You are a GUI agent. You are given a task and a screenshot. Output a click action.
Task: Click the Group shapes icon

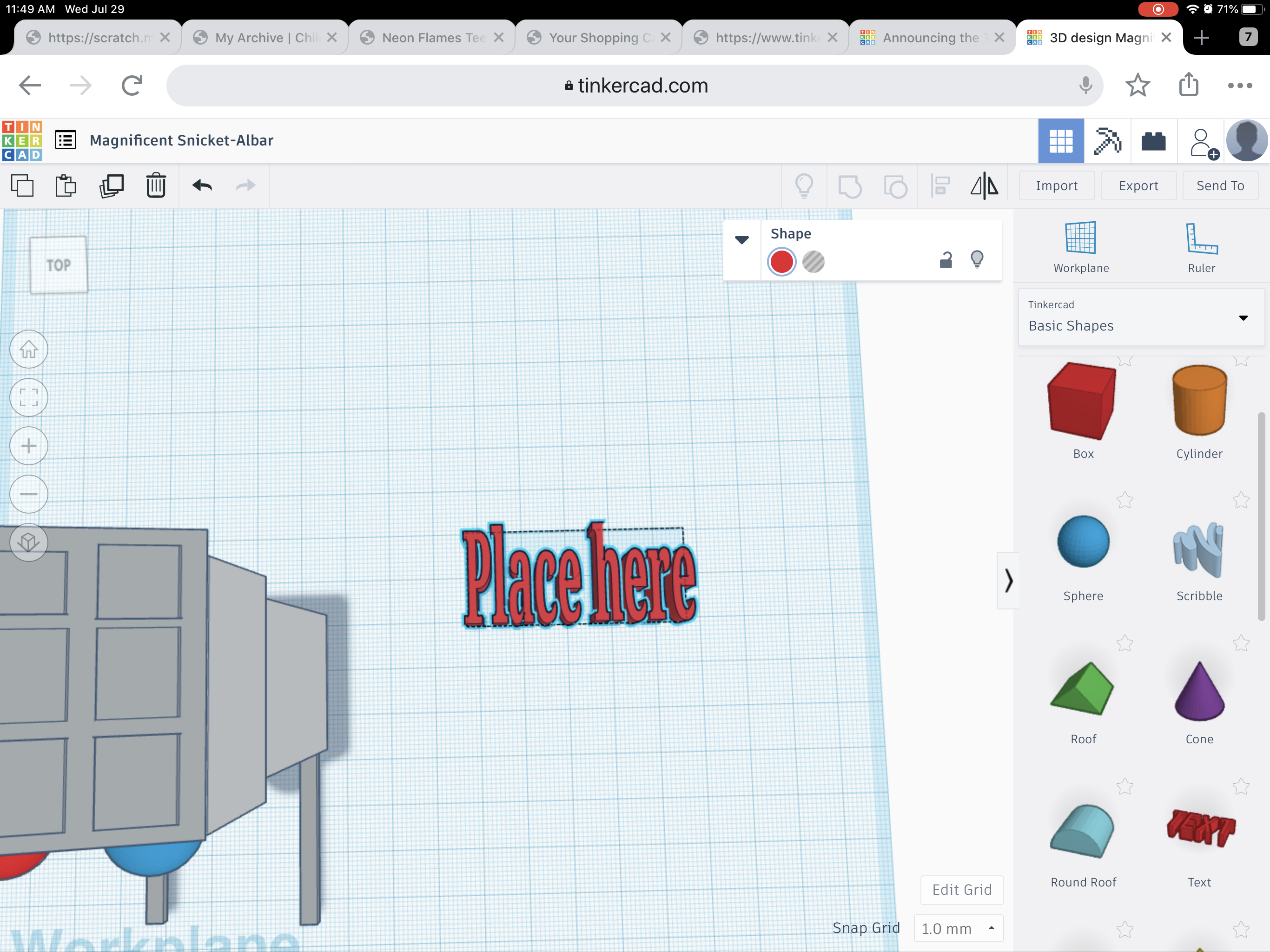coord(850,186)
